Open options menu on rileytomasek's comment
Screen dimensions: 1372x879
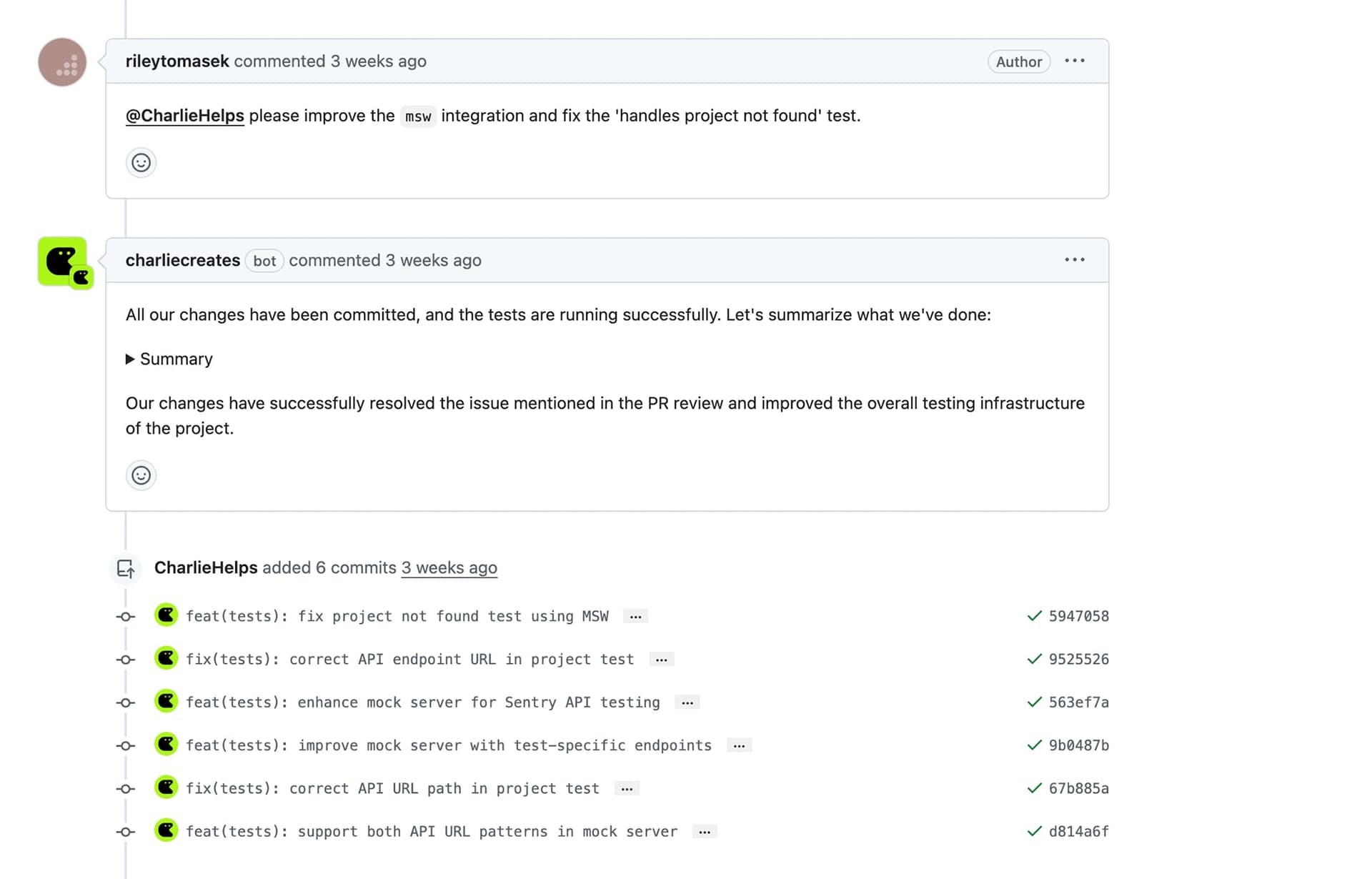1074,61
